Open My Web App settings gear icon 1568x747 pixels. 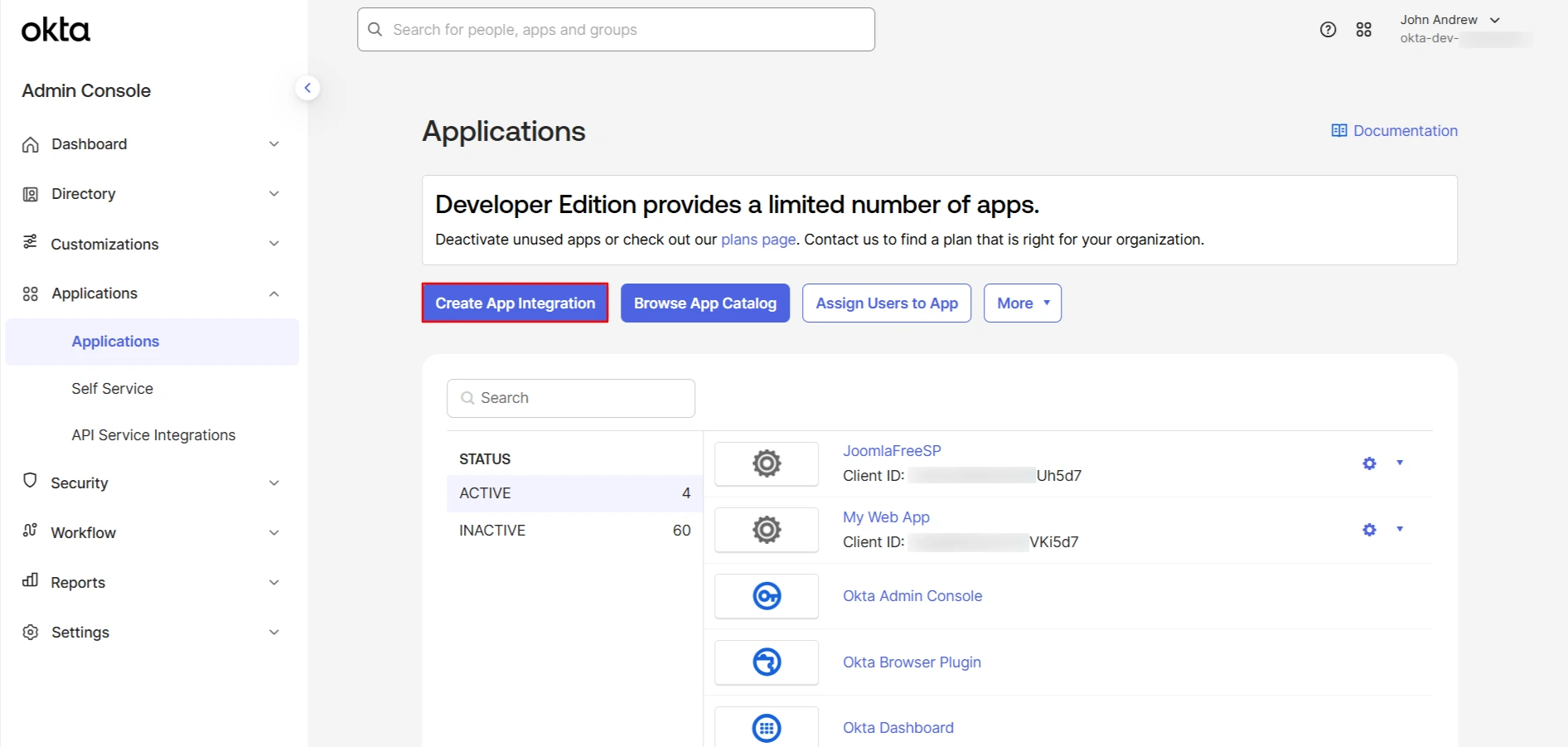pyautogui.click(x=1369, y=530)
